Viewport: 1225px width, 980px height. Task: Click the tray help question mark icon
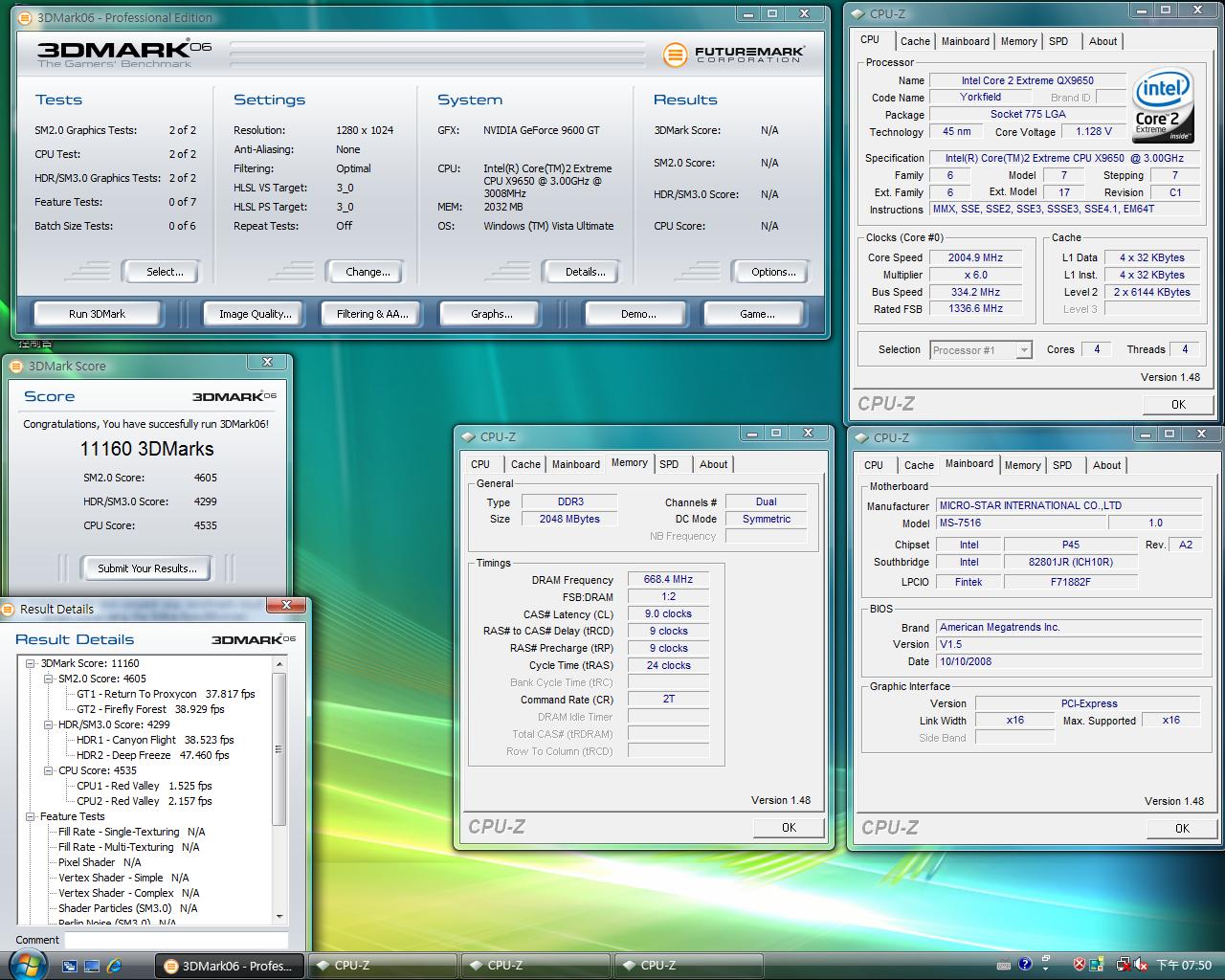point(1025,965)
